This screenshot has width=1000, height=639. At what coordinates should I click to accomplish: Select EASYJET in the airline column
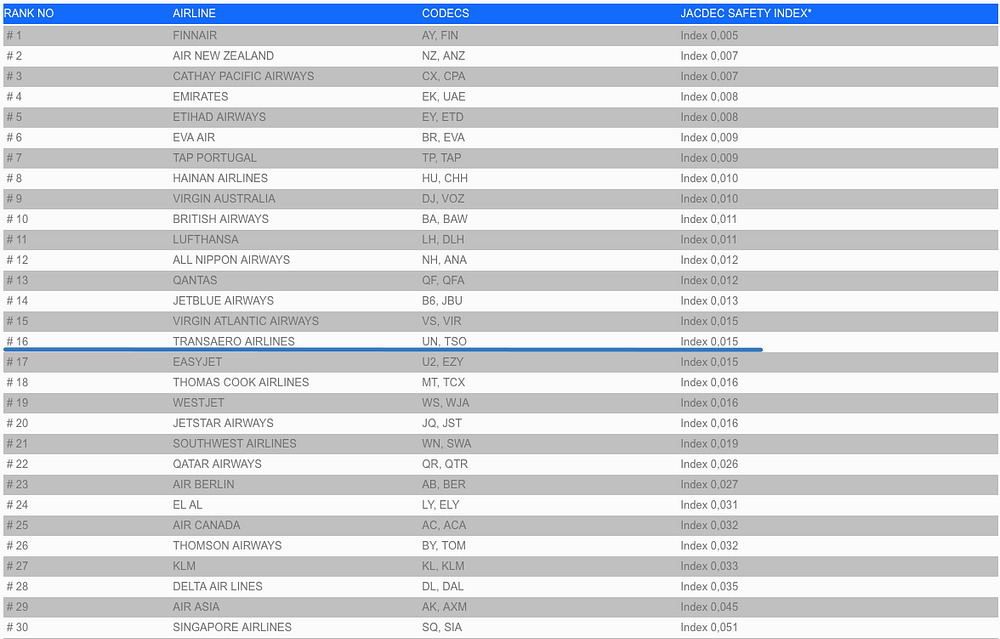[198, 362]
